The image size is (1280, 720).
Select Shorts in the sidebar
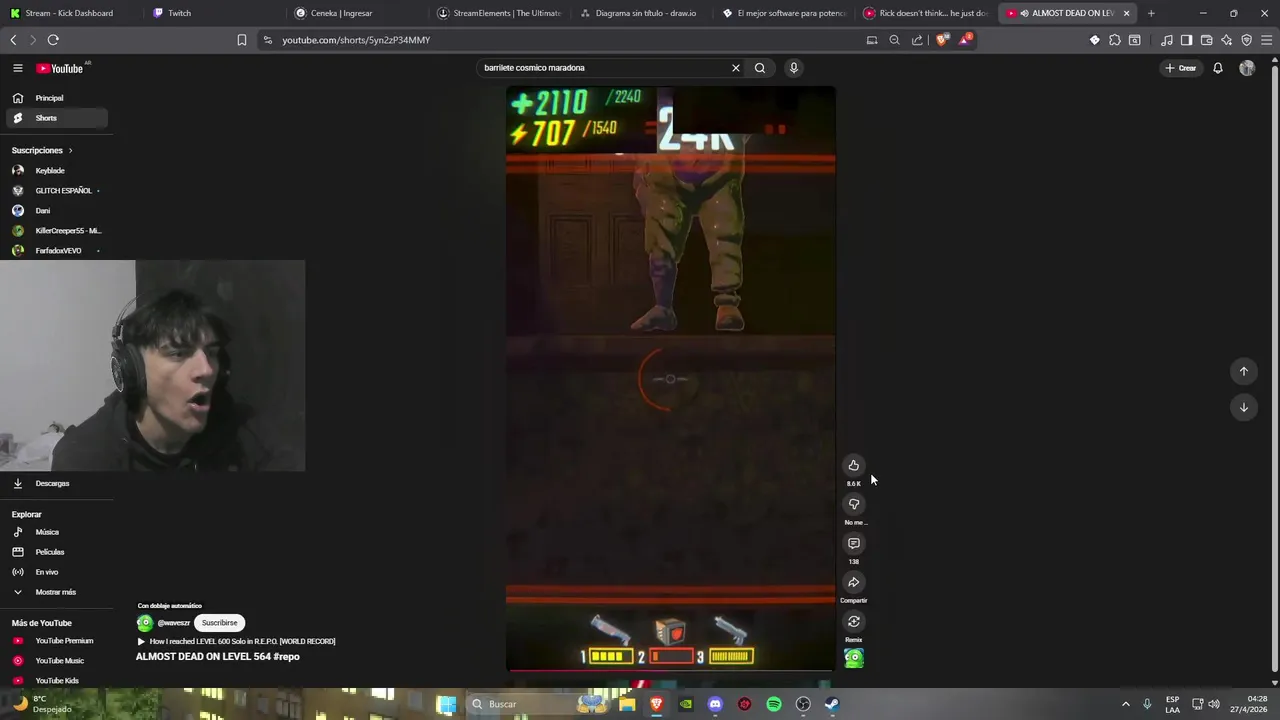[x=57, y=118]
